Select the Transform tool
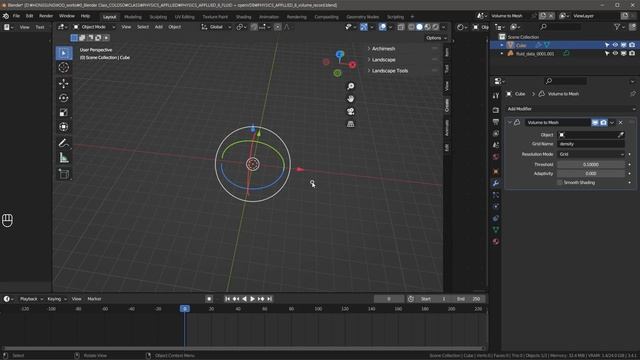 coord(64,127)
